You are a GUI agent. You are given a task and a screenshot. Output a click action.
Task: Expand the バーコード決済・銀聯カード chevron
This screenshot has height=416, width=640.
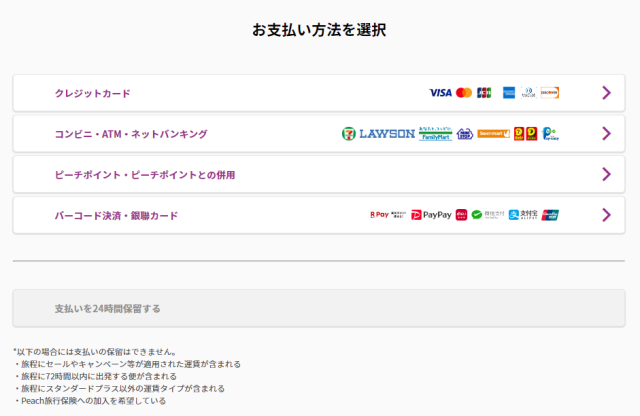(x=606, y=215)
